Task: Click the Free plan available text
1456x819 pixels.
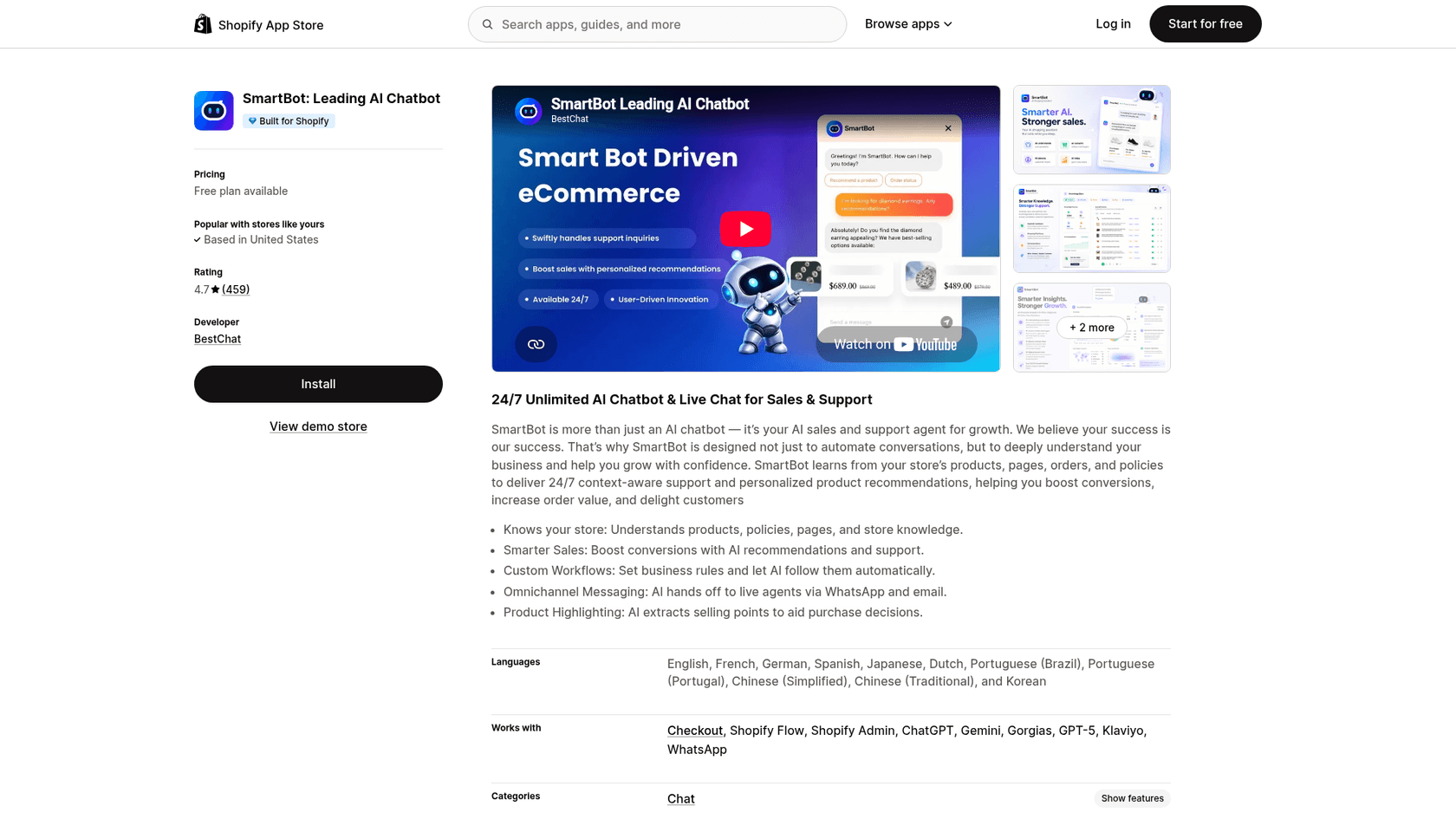Action: point(241,192)
